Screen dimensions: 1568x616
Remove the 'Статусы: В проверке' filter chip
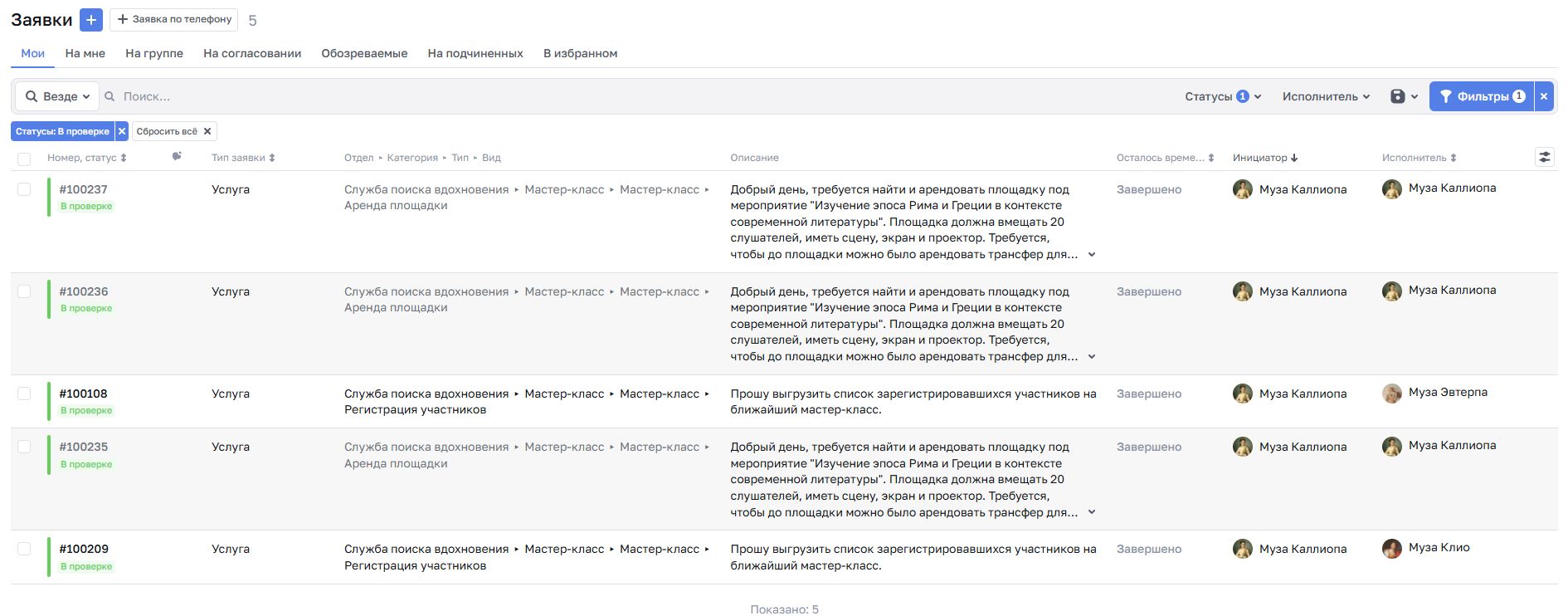(122, 131)
